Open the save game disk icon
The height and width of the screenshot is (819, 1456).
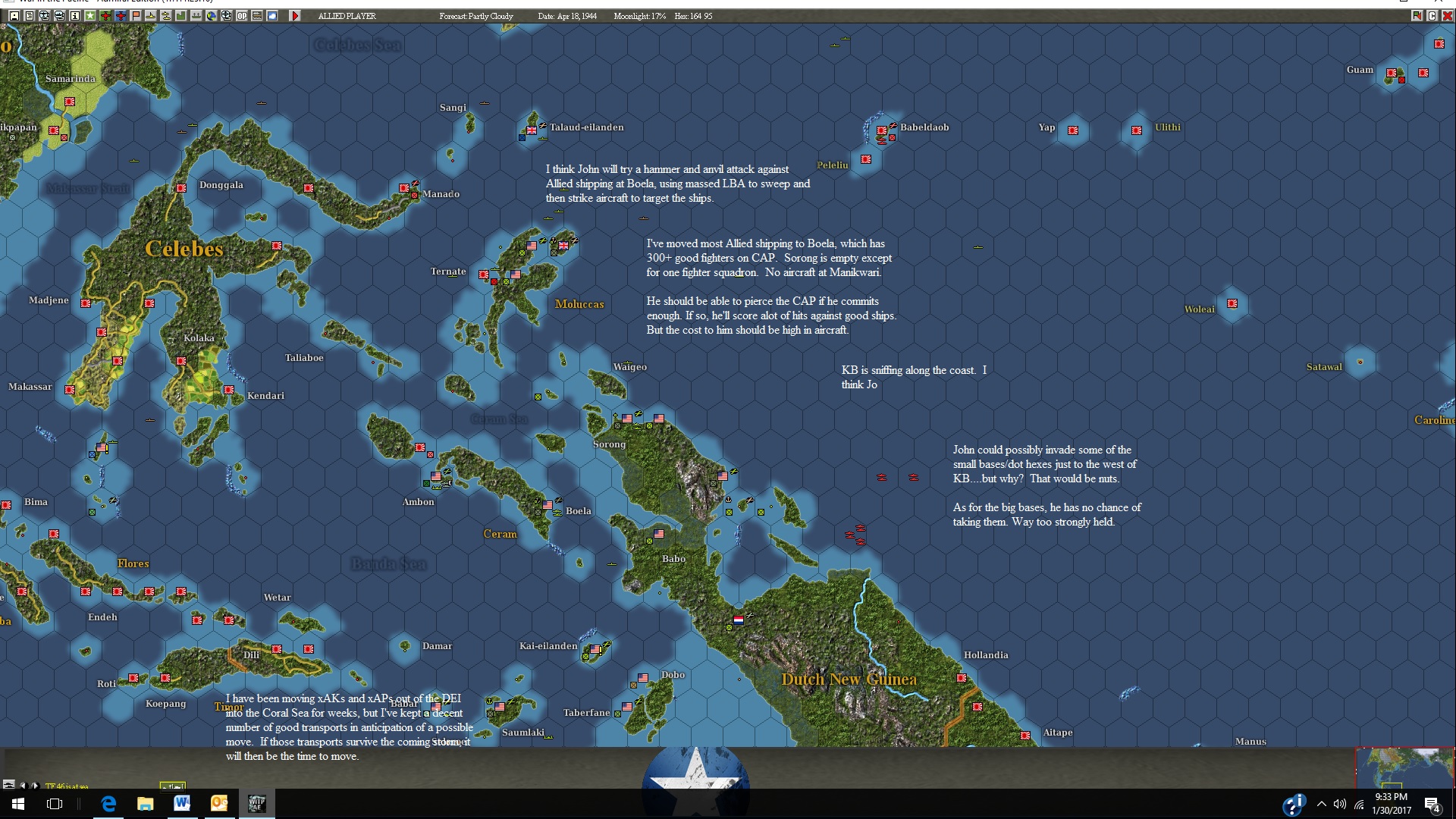click(x=14, y=15)
